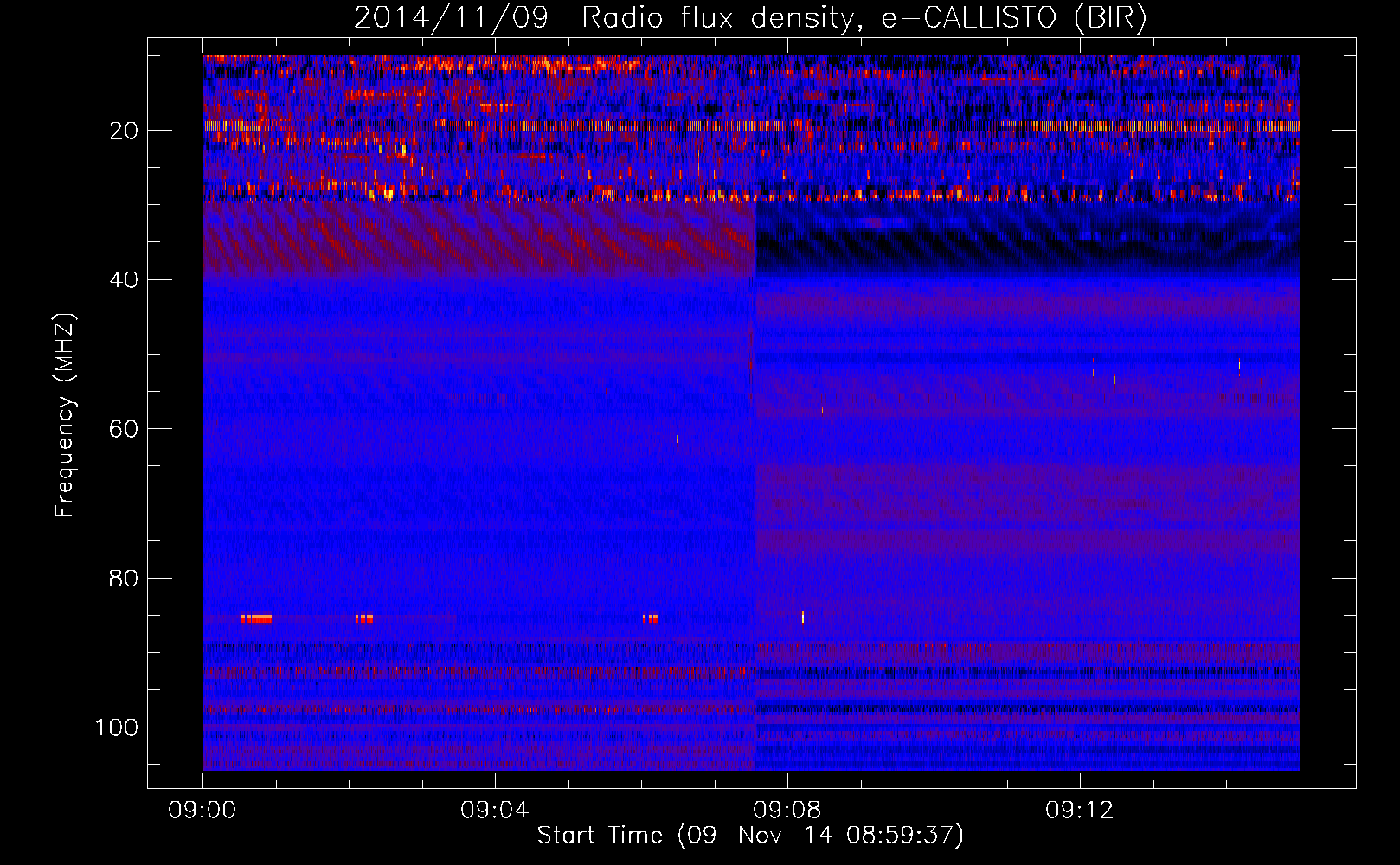Viewport: 1400px width, 865px height.
Task: Click the '09:08' time tick label
Action: coord(787,811)
